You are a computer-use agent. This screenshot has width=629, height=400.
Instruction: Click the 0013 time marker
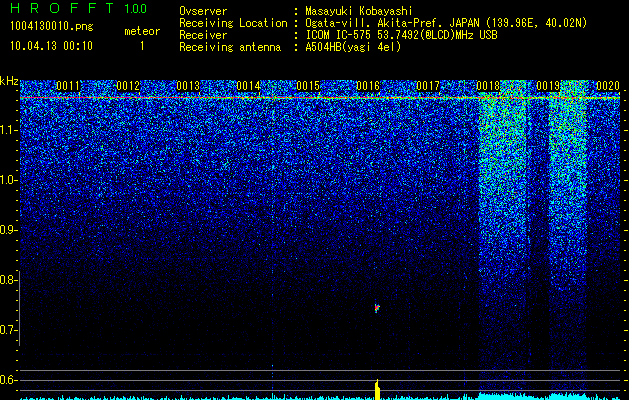coord(188,86)
